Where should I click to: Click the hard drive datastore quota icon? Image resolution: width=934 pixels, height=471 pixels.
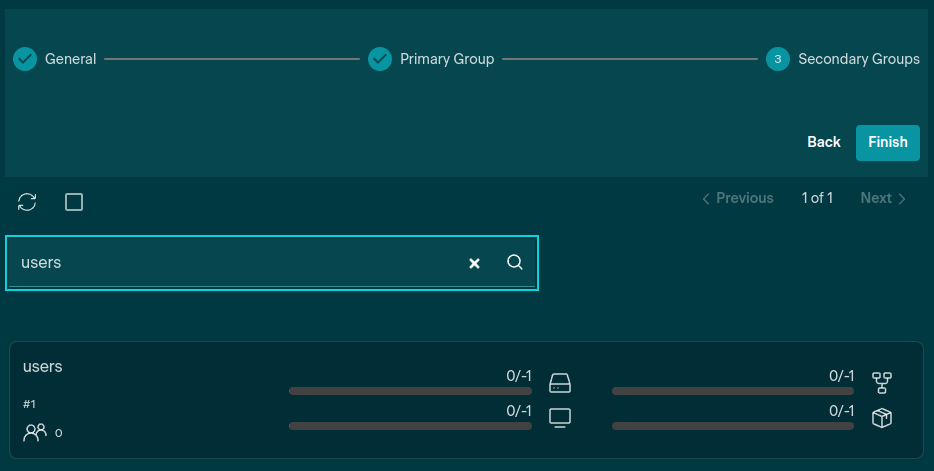560,383
